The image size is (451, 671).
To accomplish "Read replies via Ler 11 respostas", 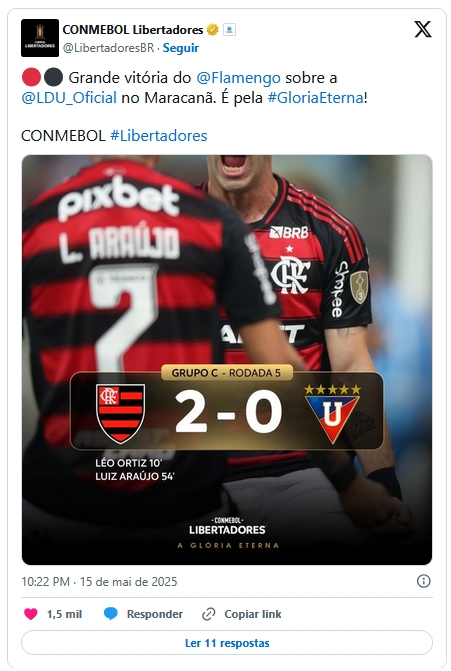I will pos(227,643).
